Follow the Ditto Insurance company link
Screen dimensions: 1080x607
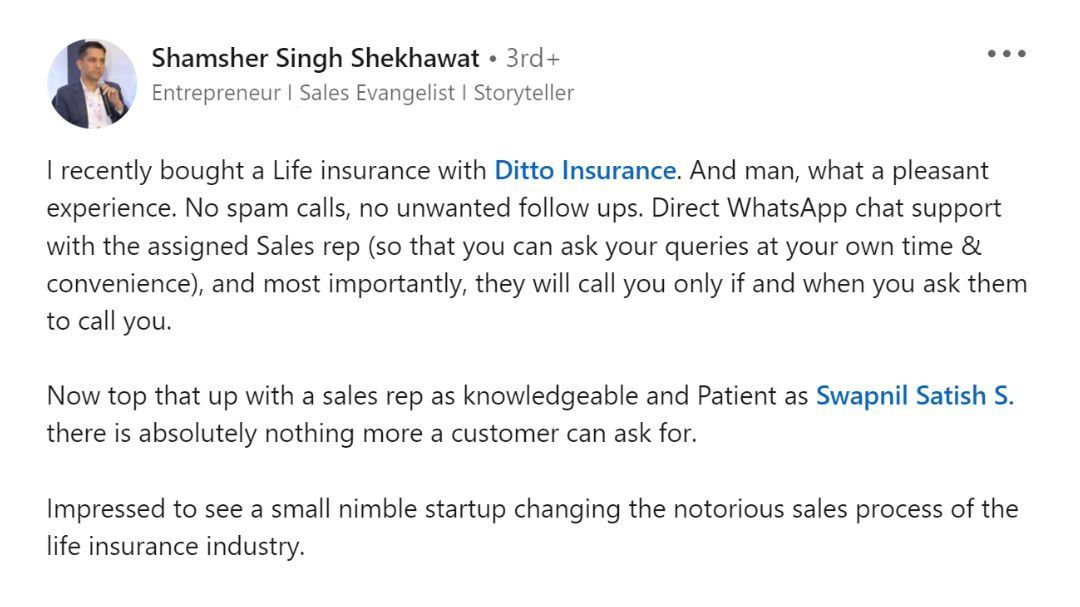pos(585,170)
